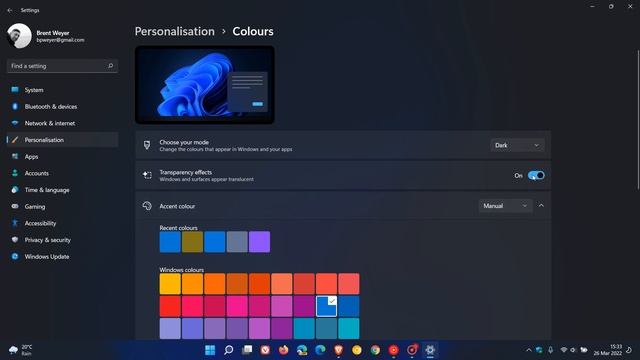This screenshot has width=640, height=360.
Task: Click the profile avatar picture
Action: 19,36
